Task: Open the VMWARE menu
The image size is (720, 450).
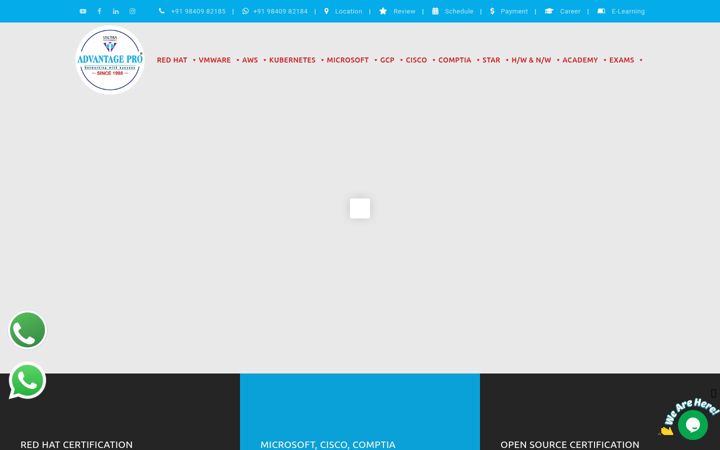Action: coord(214,60)
